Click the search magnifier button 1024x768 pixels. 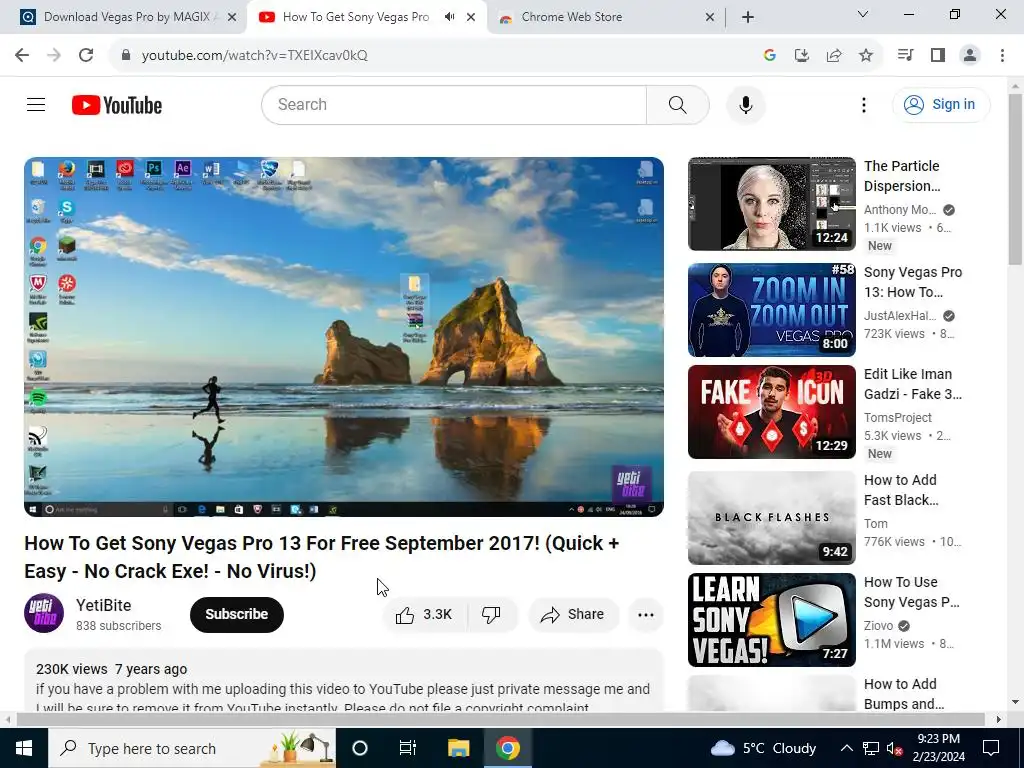pyautogui.click(x=677, y=104)
